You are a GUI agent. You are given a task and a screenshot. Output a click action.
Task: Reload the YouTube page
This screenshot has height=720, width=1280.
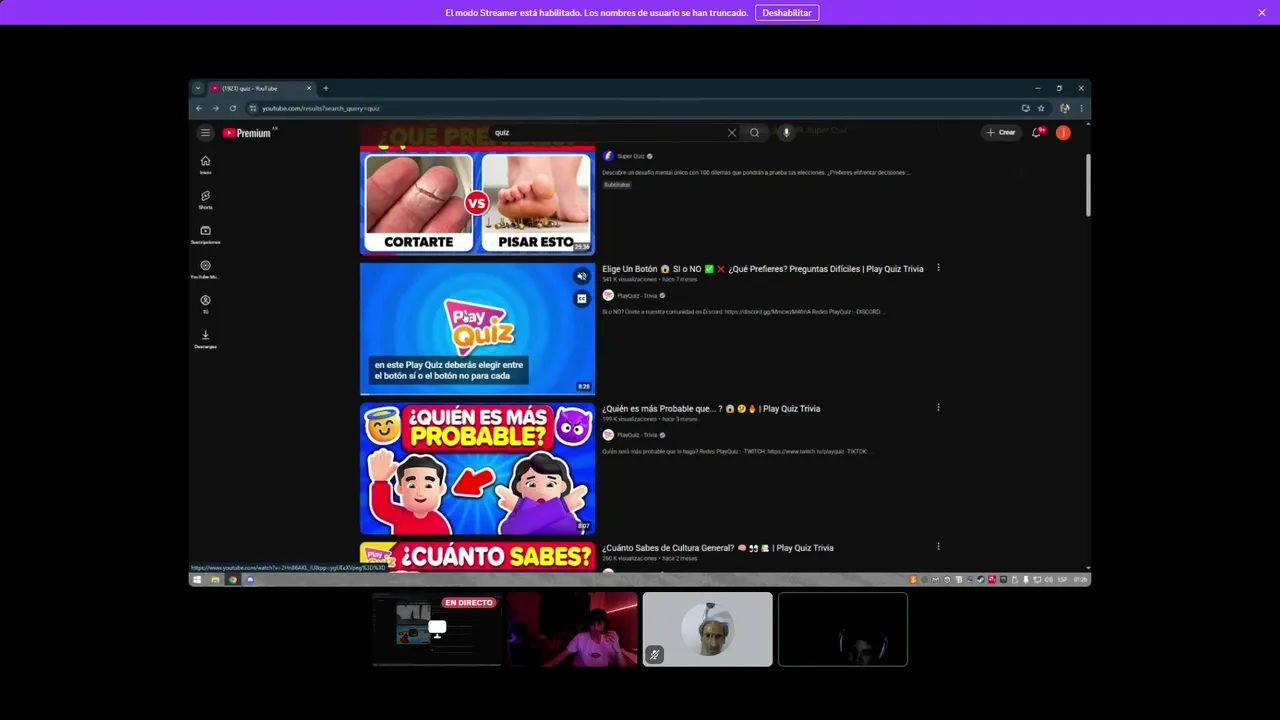(x=232, y=108)
